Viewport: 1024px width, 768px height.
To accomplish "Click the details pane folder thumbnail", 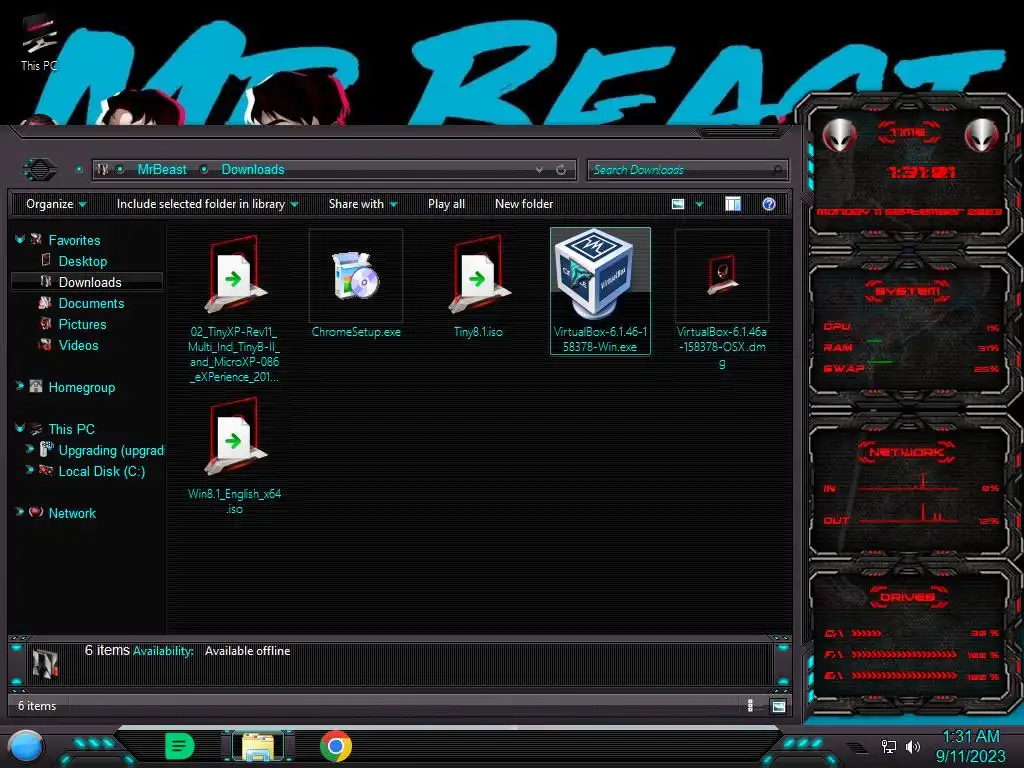I will (45, 663).
